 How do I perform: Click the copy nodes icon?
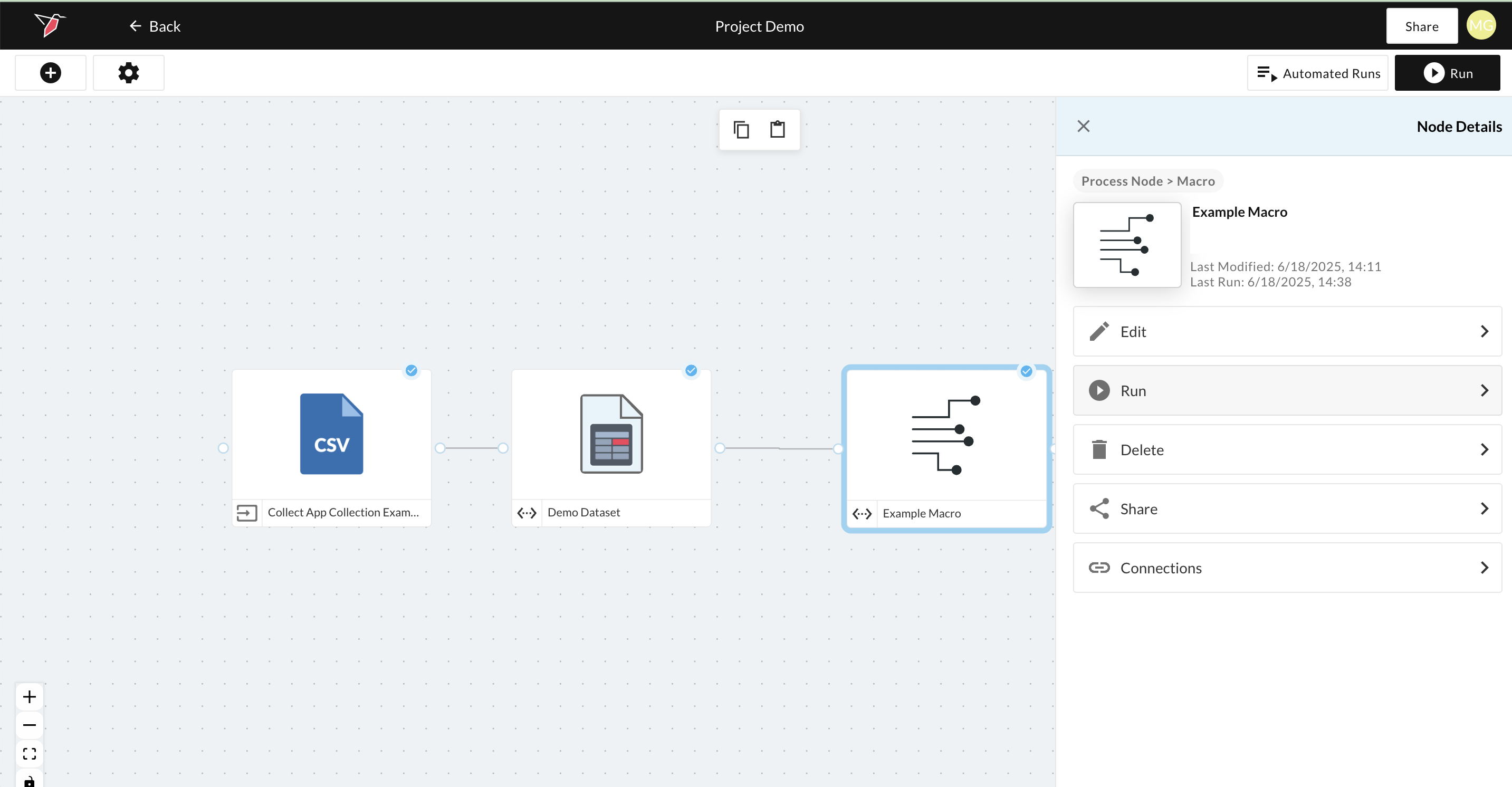741,130
